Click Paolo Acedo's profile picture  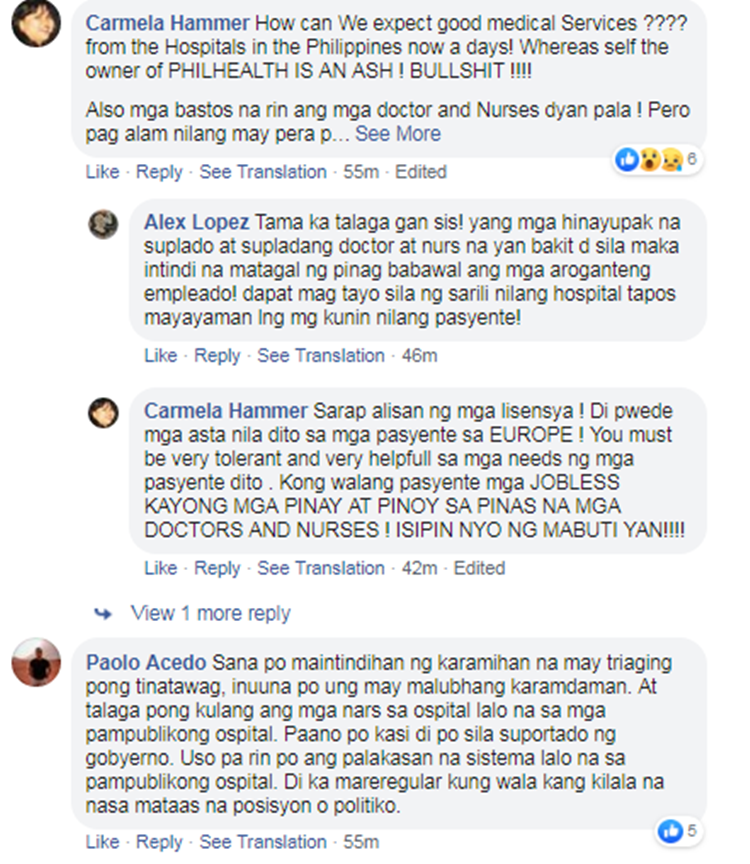point(36,662)
